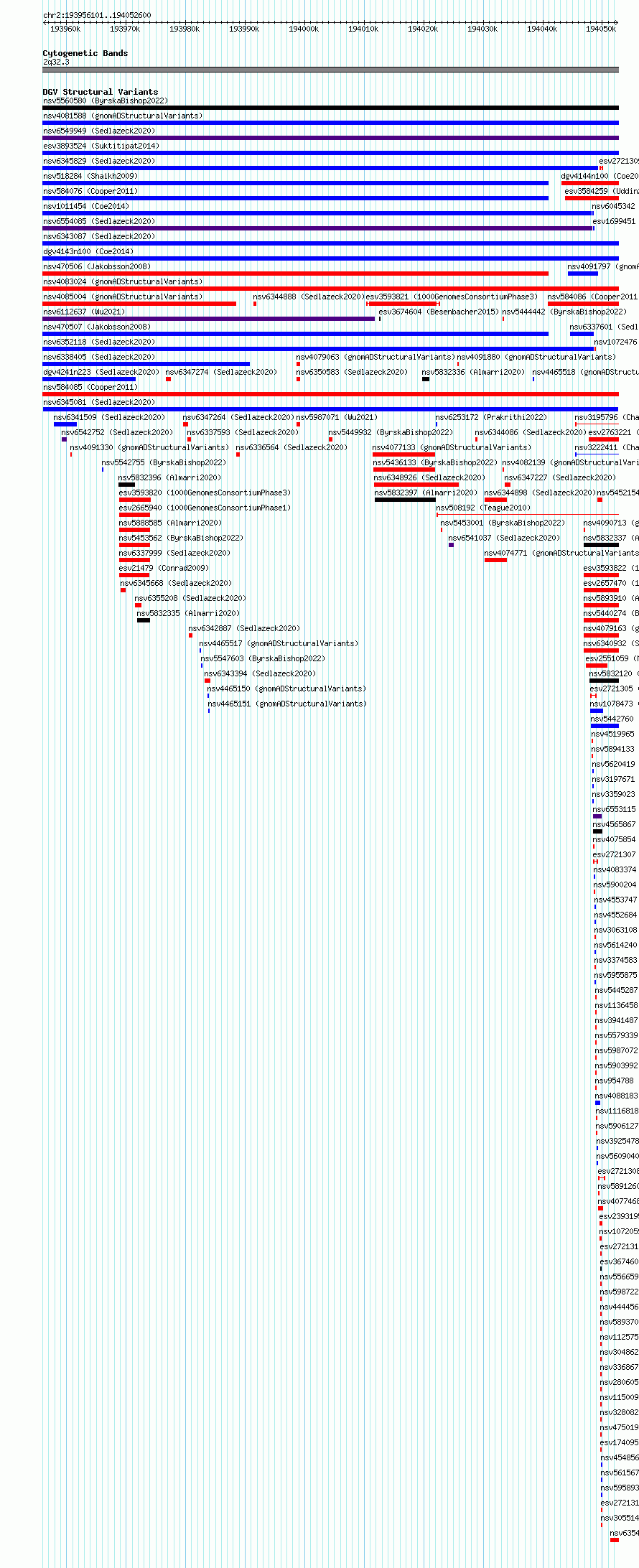Click the nsv6352118 (Sedlazeck2020) label
Screen dimensions: 639x1568
coord(99,342)
